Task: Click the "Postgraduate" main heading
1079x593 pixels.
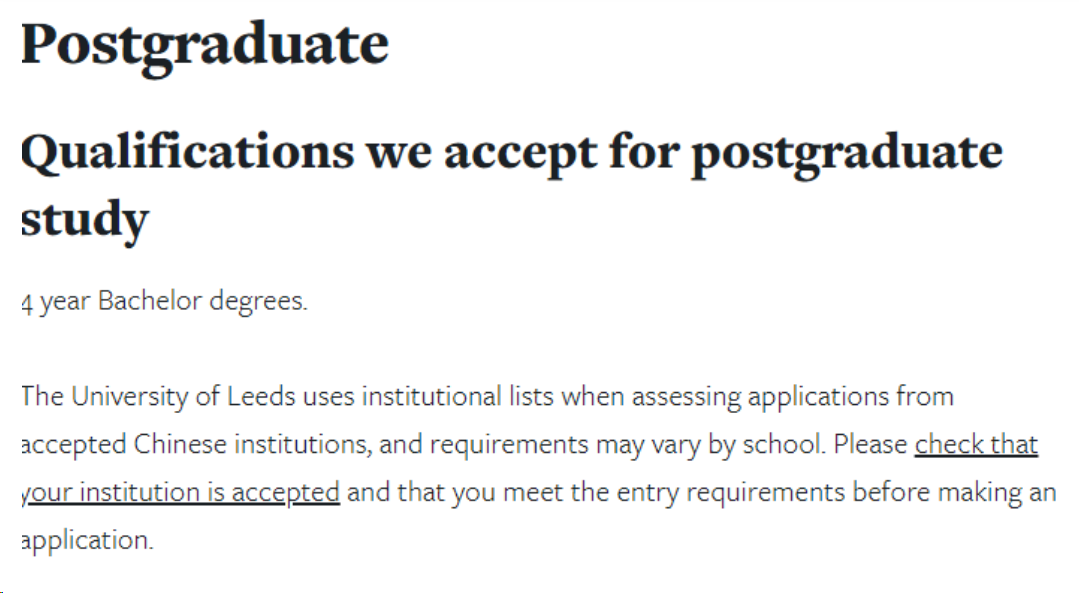Action: coord(205,44)
